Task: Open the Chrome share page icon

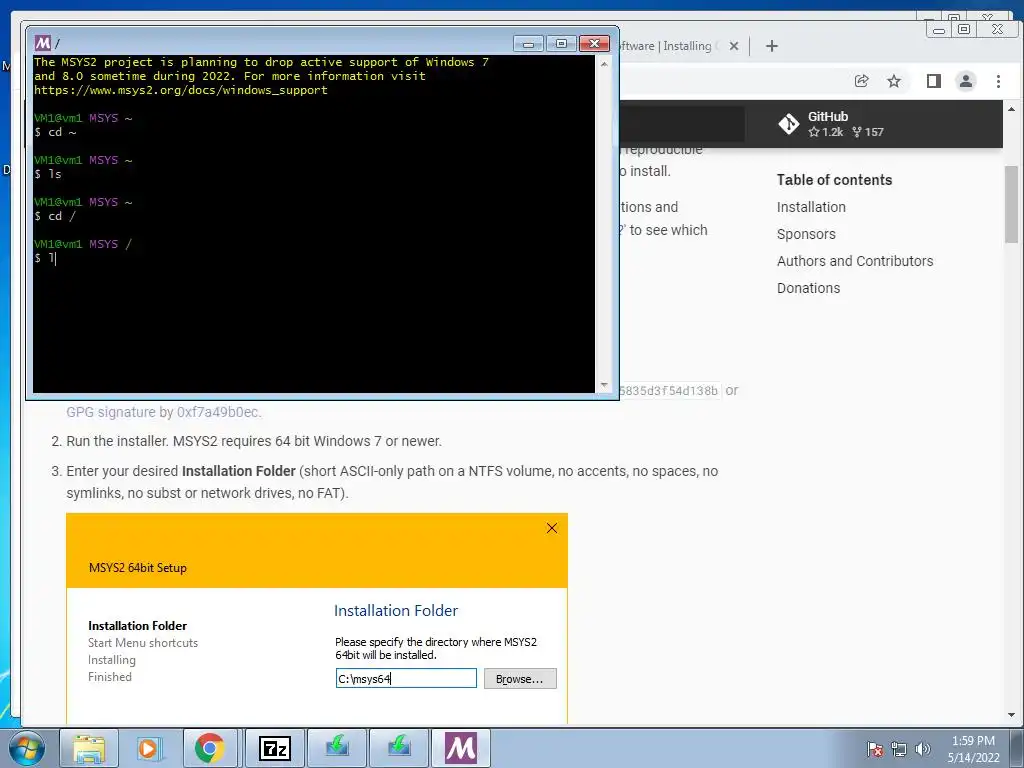Action: pyautogui.click(x=861, y=81)
